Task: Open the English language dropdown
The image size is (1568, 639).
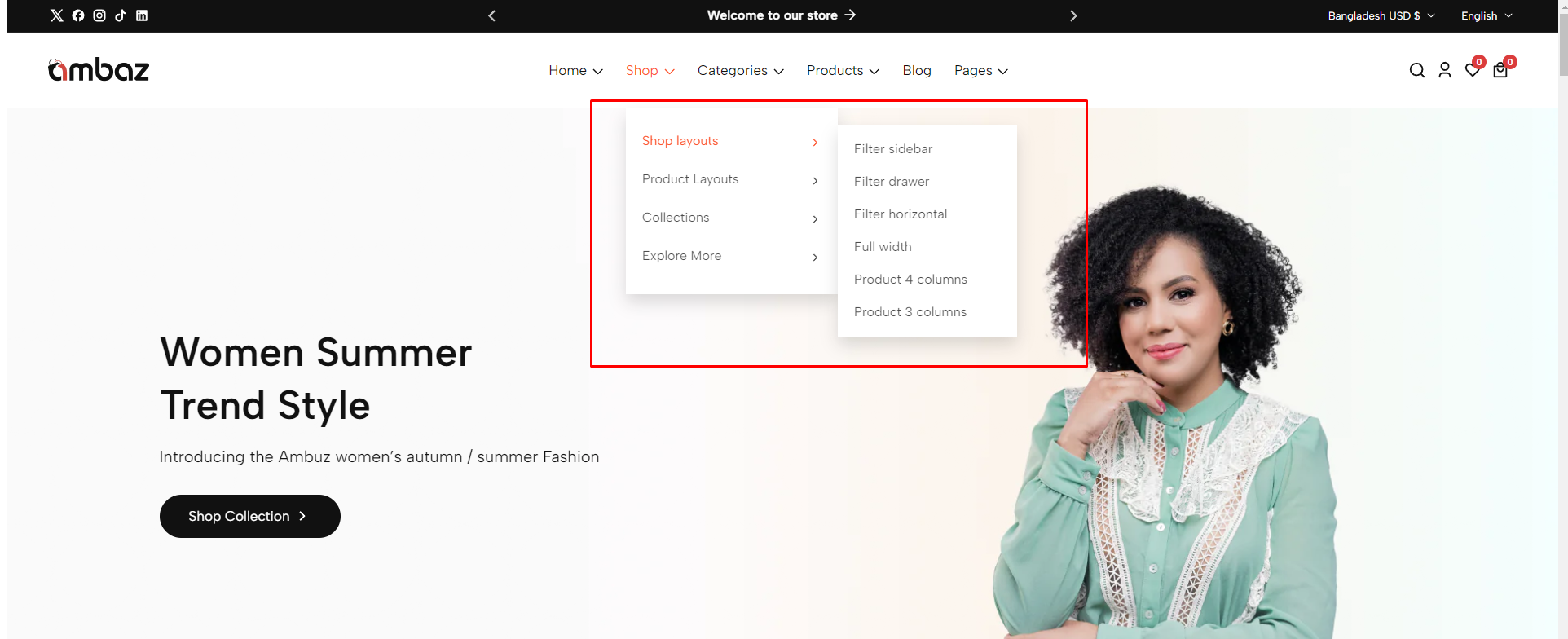Action: pos(1487,15)
